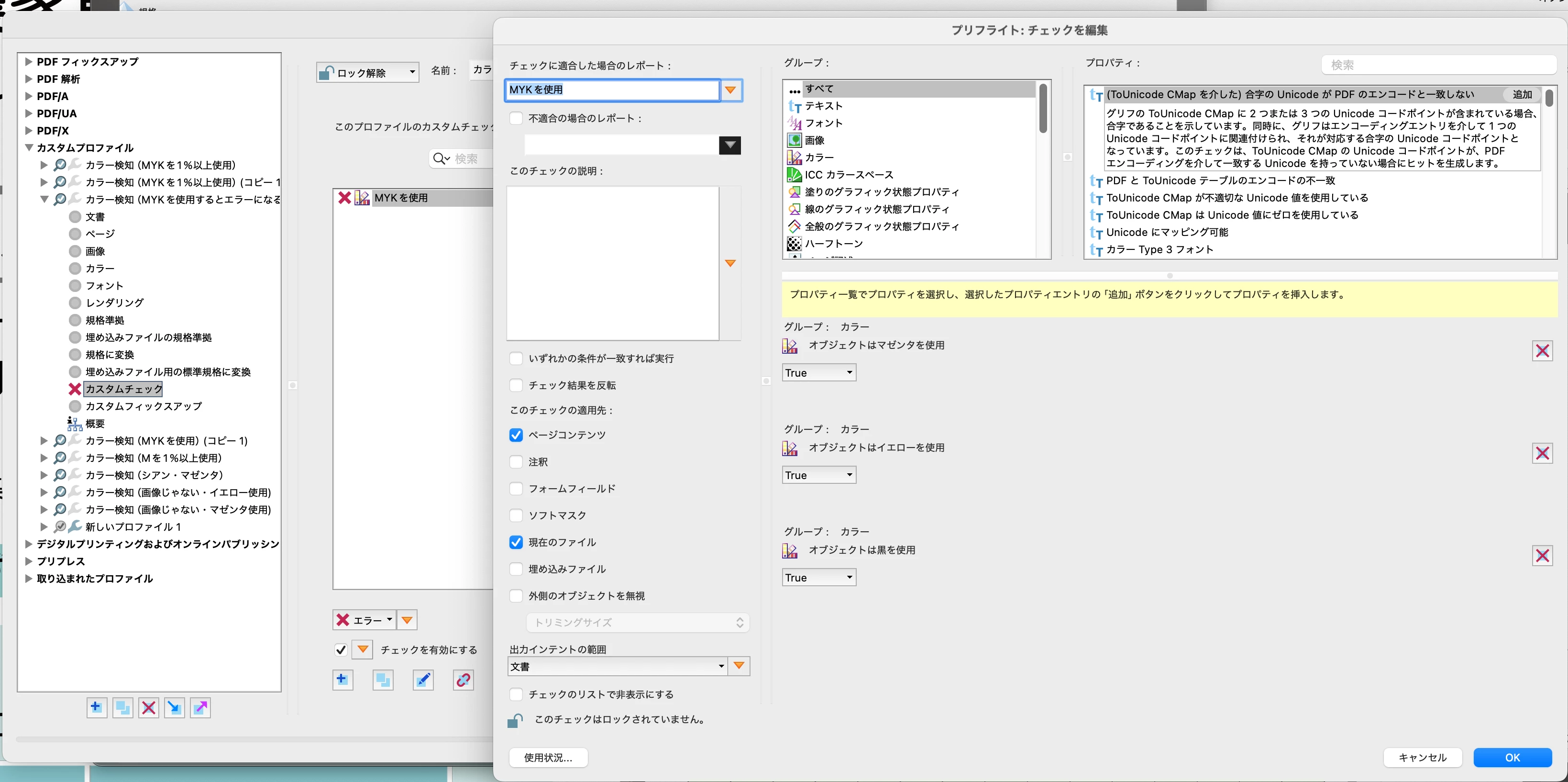Select the ICC カラースペース group item

coord(849,175)
